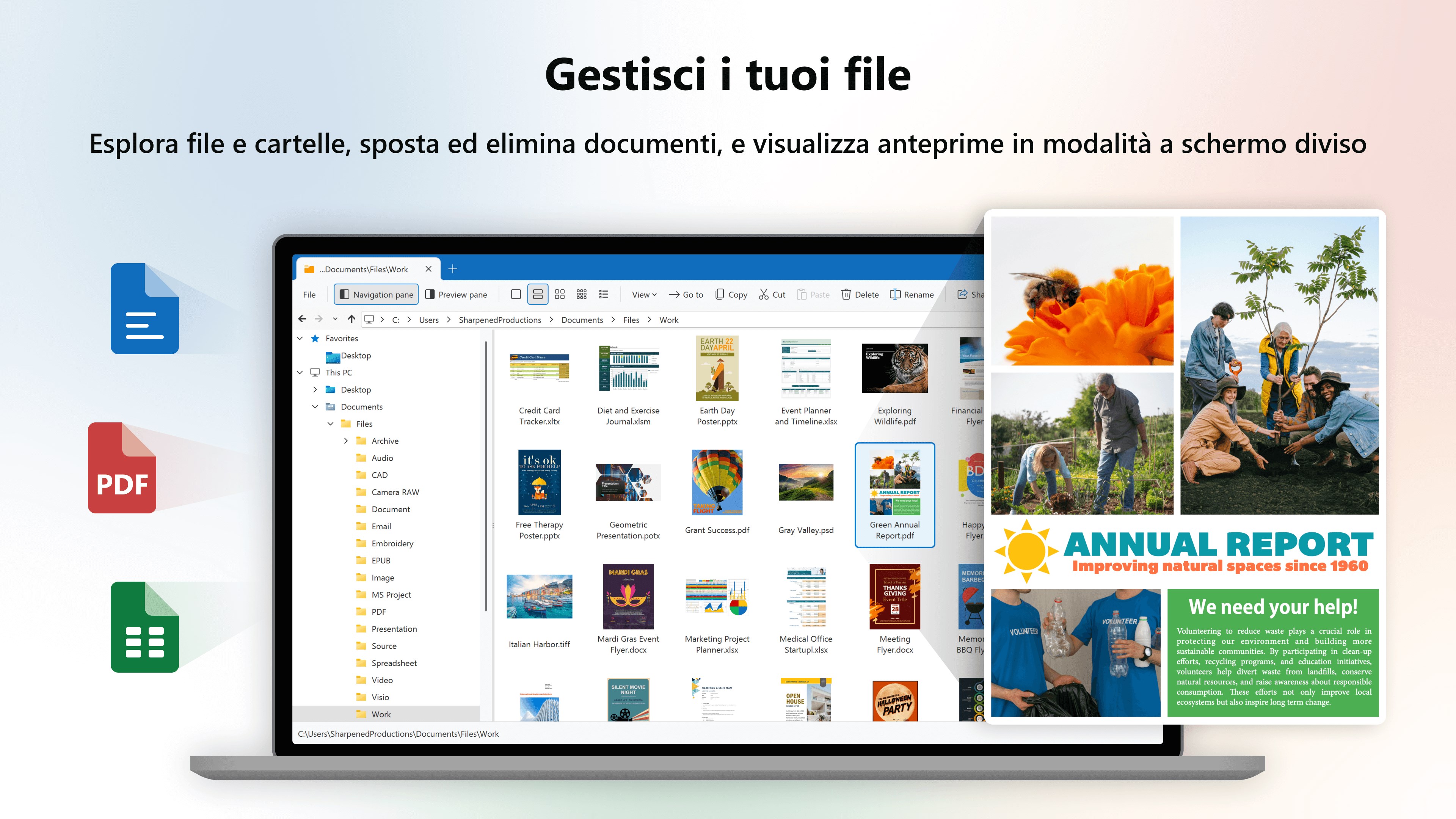Screen dimensions: 1456x819
Task: Click SharpenedProductions in breadcrumb path
Action: (500, 320)
